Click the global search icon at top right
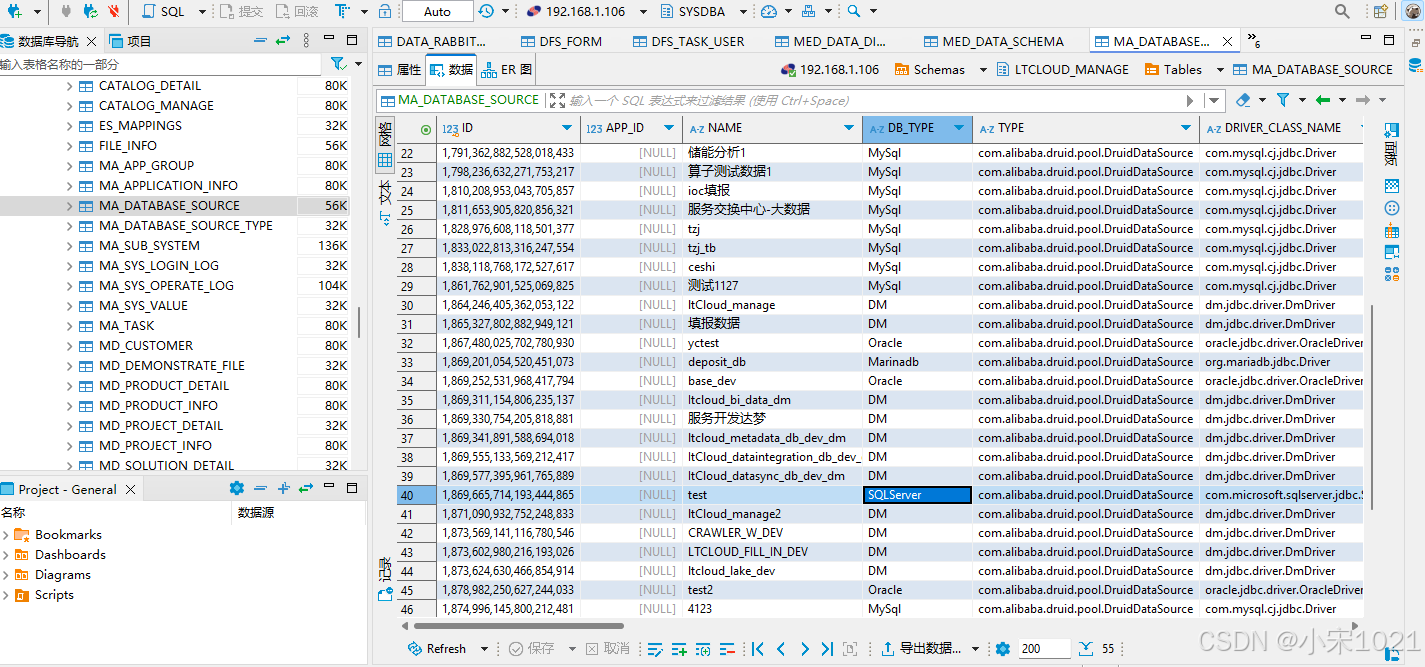 (1343, 11)
